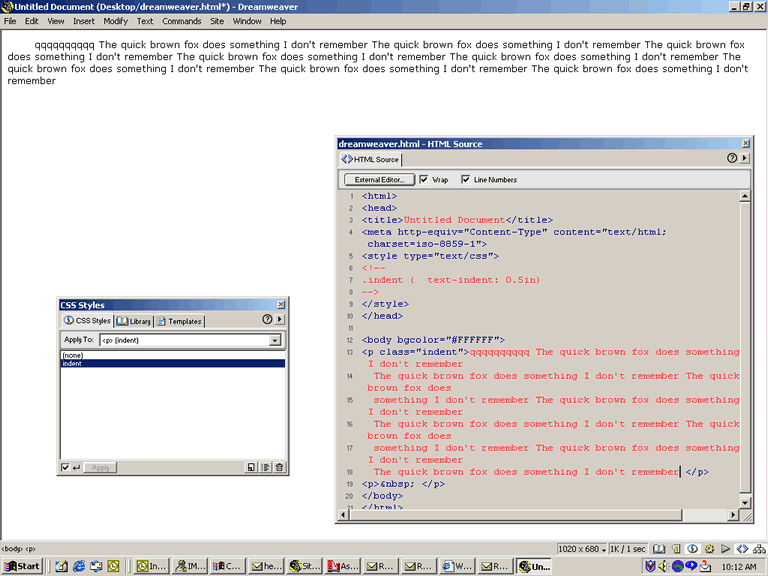Select the indent style in list

pos(172,363)
